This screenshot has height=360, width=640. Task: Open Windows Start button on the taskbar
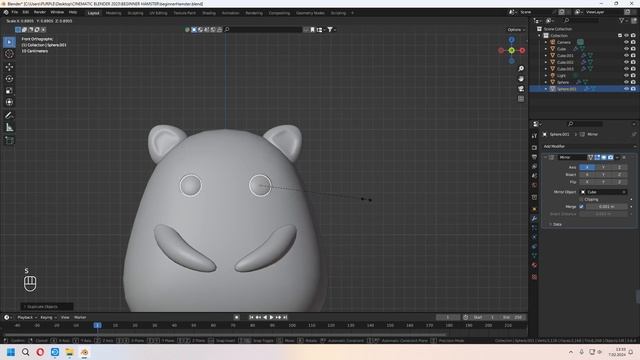pos(11,352)
